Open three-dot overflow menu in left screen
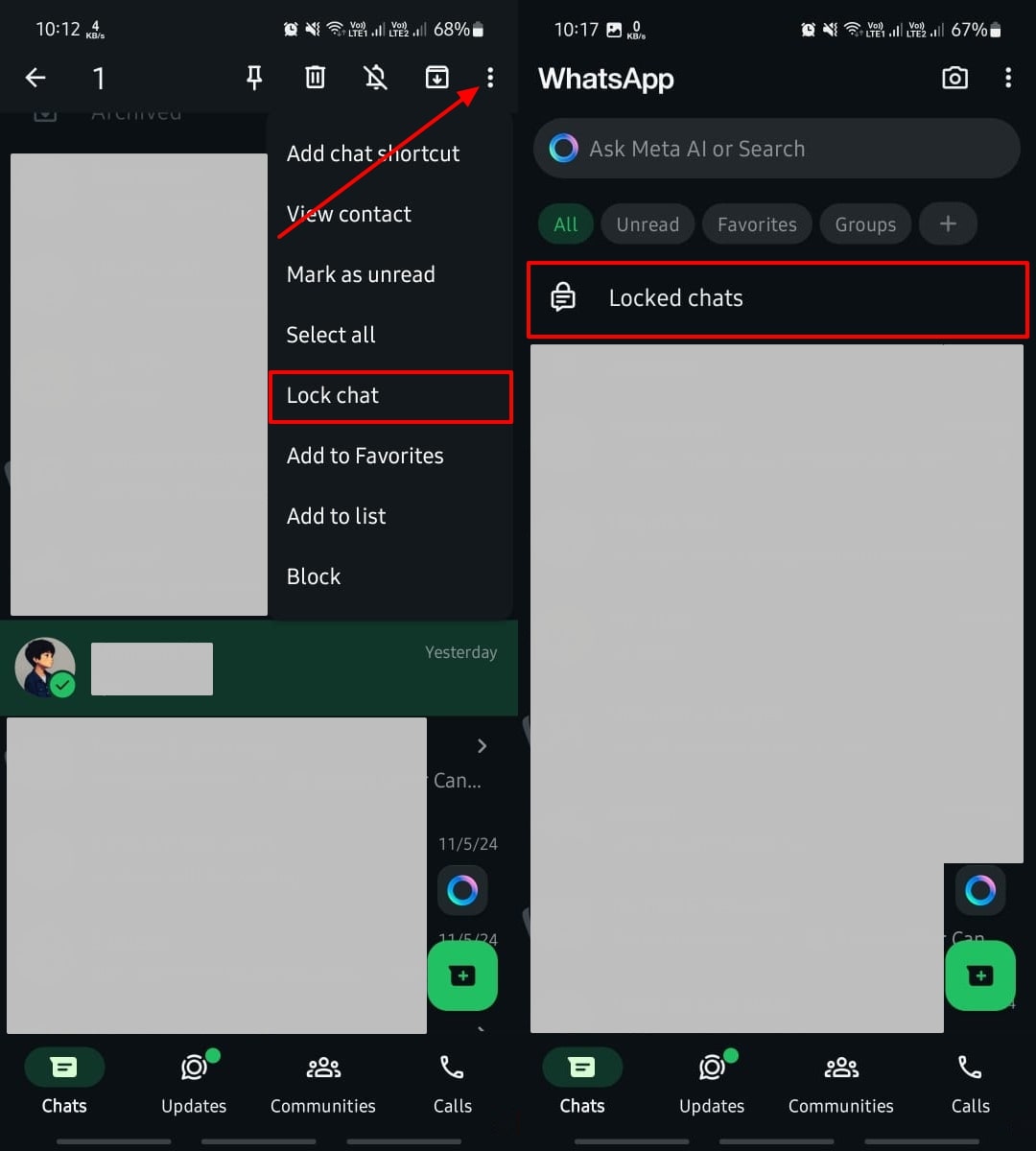 [x=490, y=78]
